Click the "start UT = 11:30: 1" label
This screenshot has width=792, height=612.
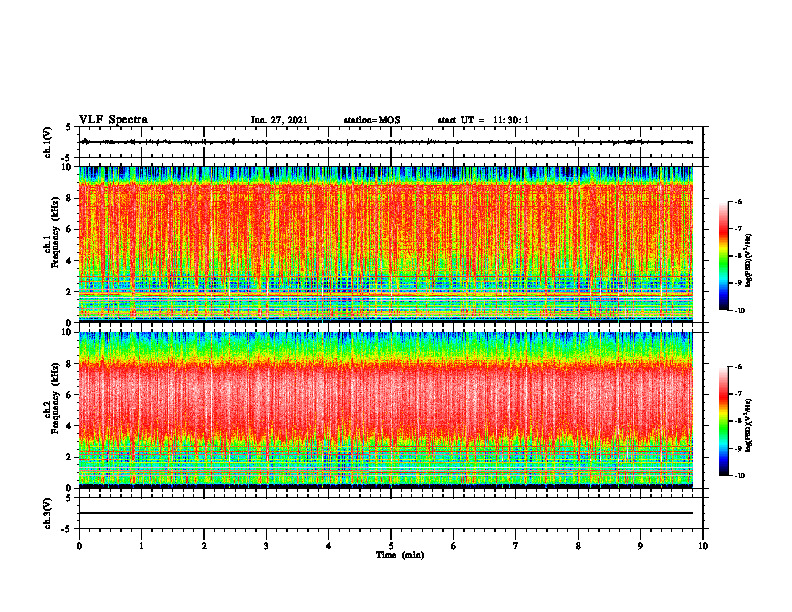(483, 120)
